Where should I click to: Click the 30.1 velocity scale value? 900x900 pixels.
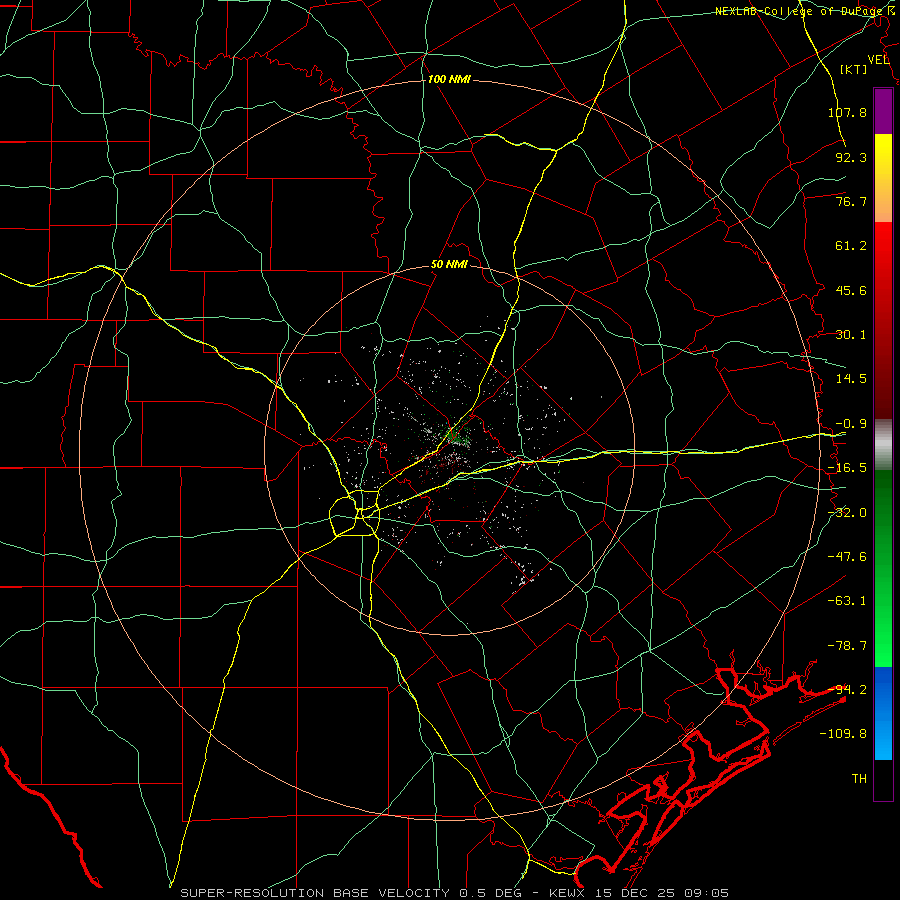click(851, 335)
